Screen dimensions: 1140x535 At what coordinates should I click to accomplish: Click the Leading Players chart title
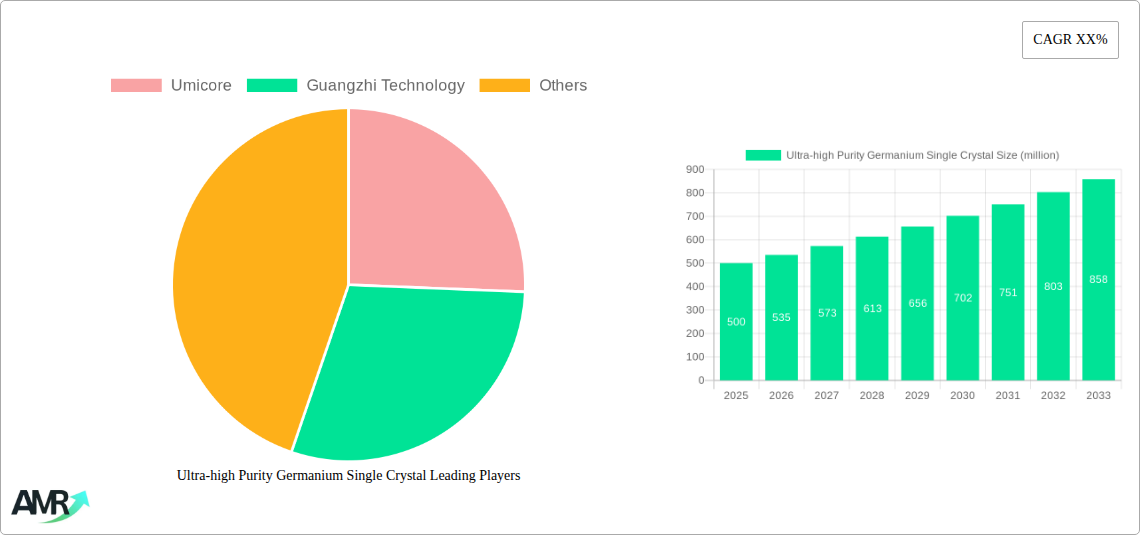(348, 476)
